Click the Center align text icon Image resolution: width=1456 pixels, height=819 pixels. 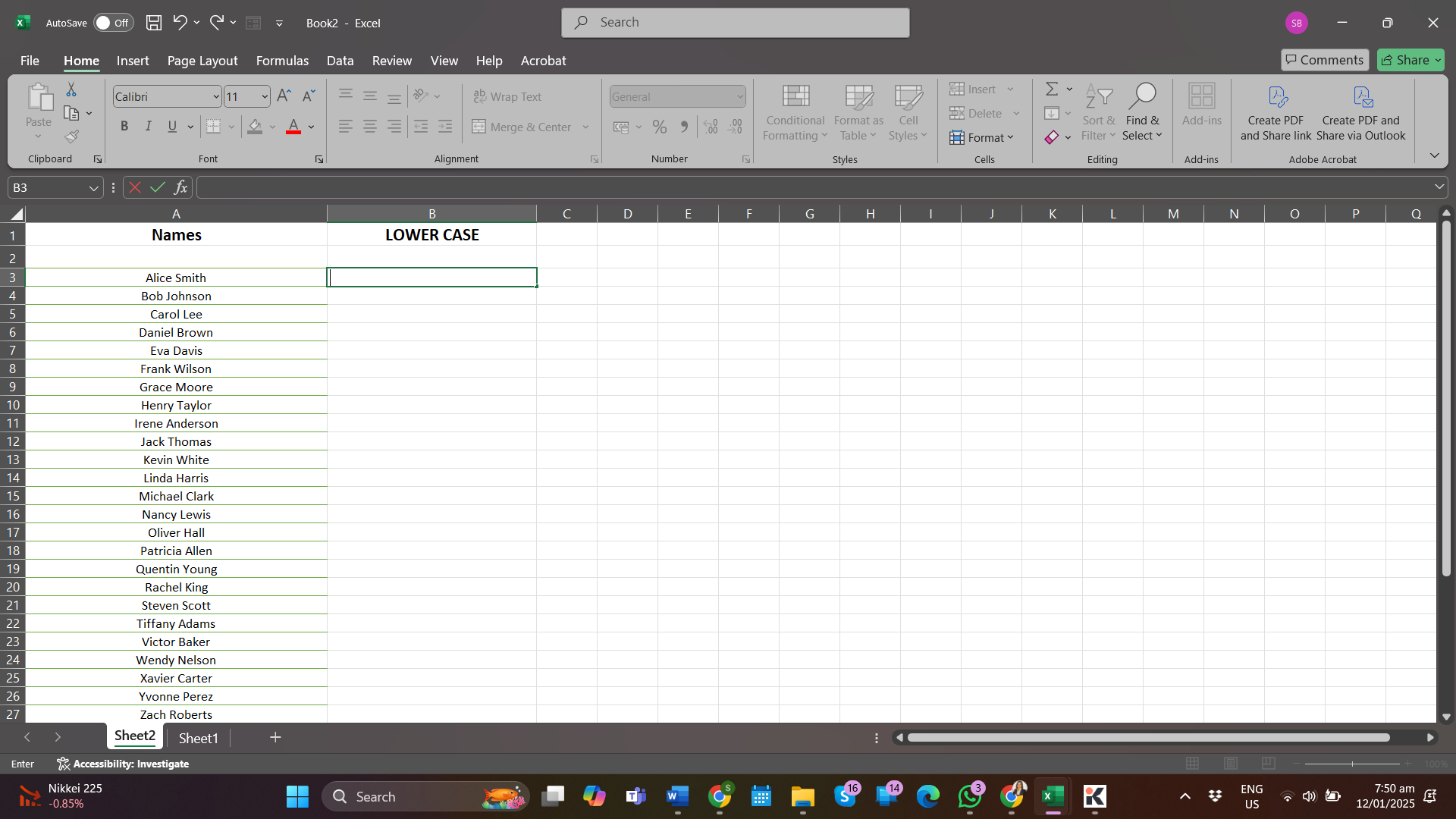pos(370,127)
